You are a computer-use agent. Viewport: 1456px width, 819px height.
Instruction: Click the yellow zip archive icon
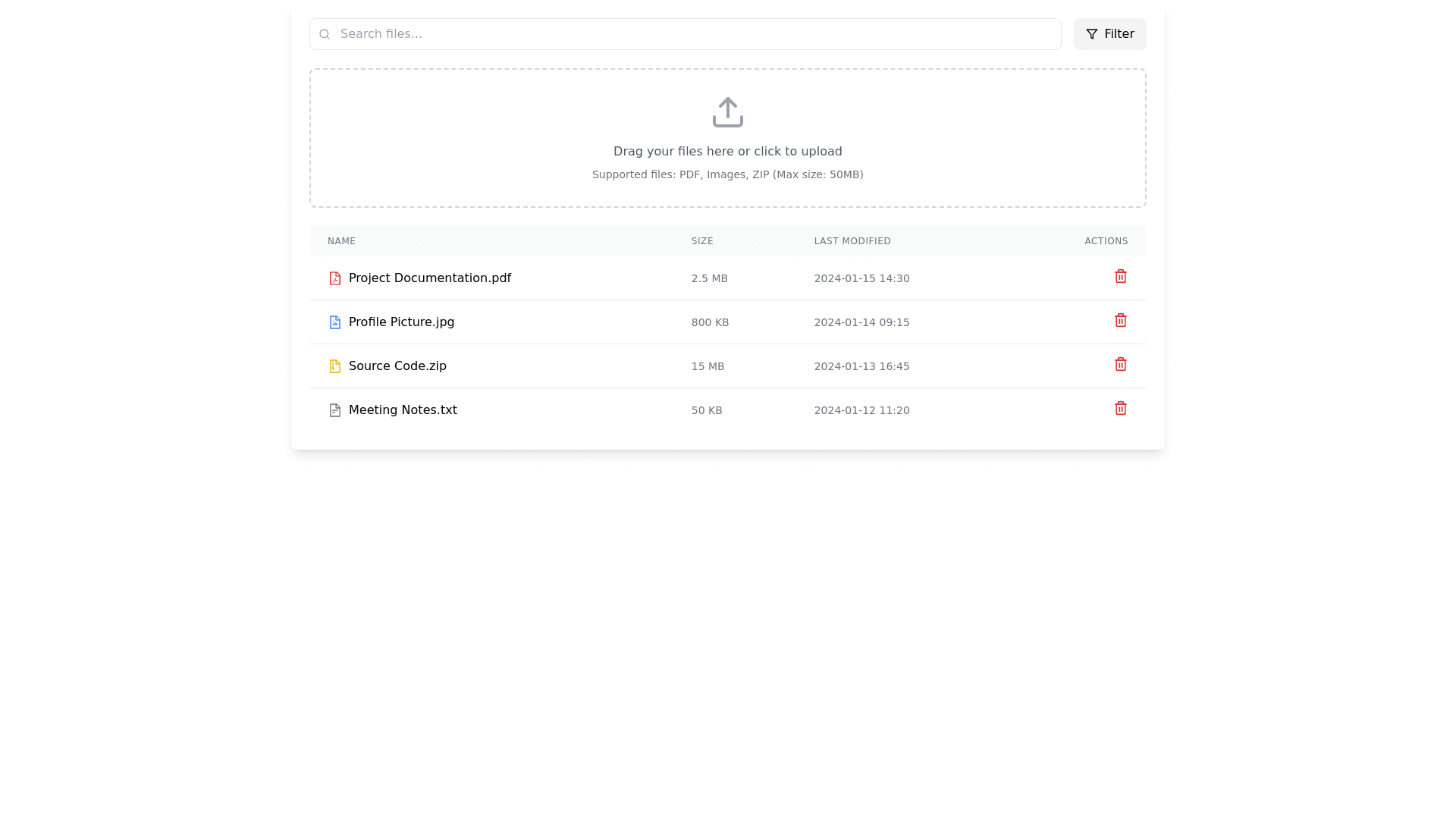[334, 366]
